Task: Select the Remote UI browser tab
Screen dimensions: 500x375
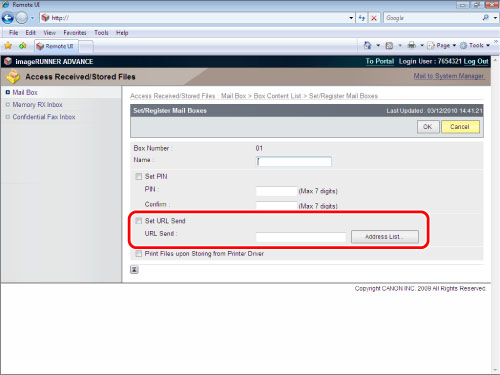Action: point(56,46)
